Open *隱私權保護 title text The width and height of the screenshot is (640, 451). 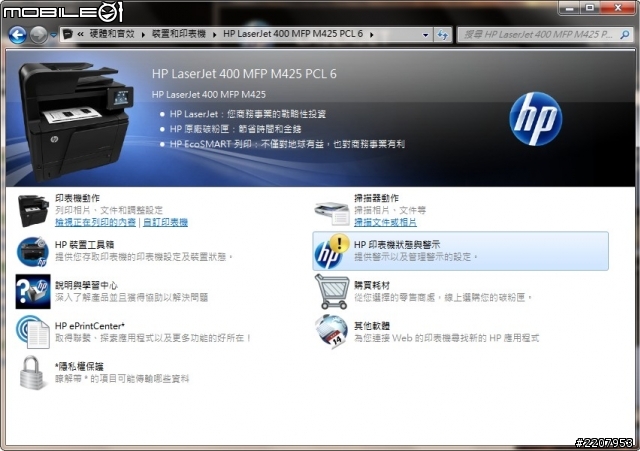point(79,367)
